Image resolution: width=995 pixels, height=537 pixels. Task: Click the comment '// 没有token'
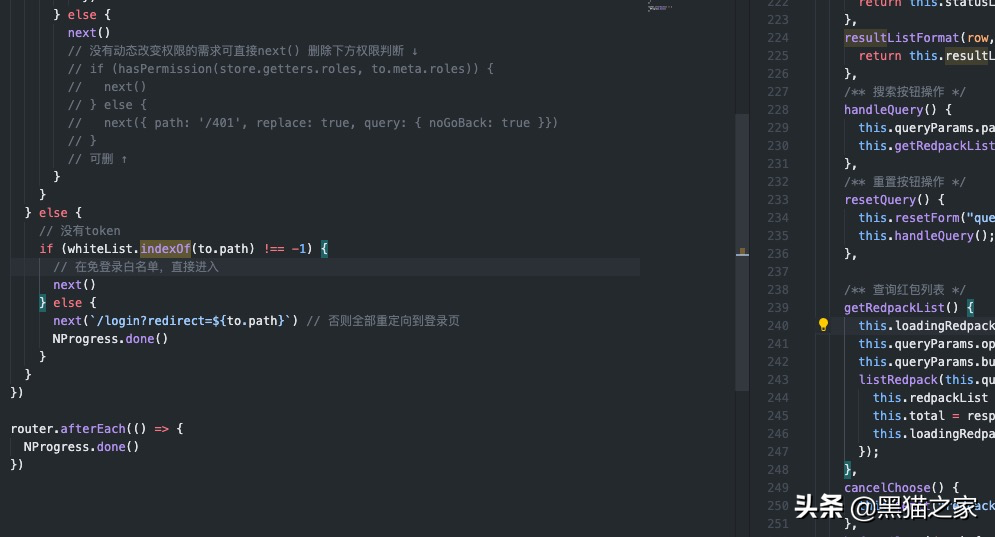(80, 231)
